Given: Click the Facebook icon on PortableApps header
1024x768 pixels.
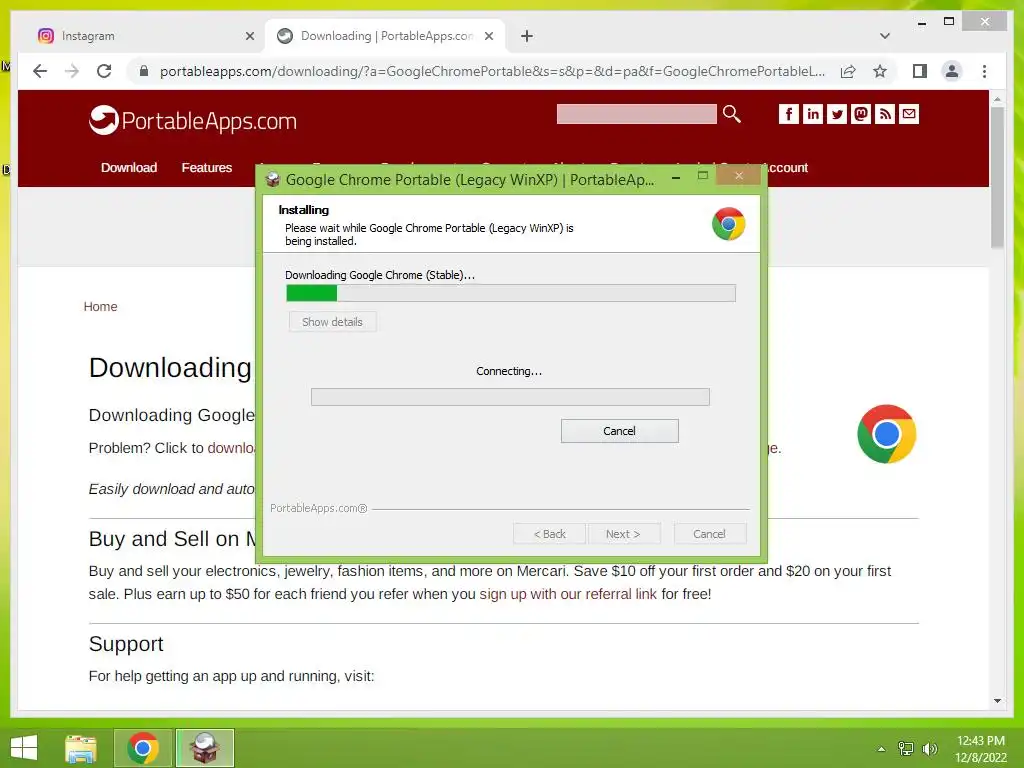Looking at the screenshot, I should (788, 114).
